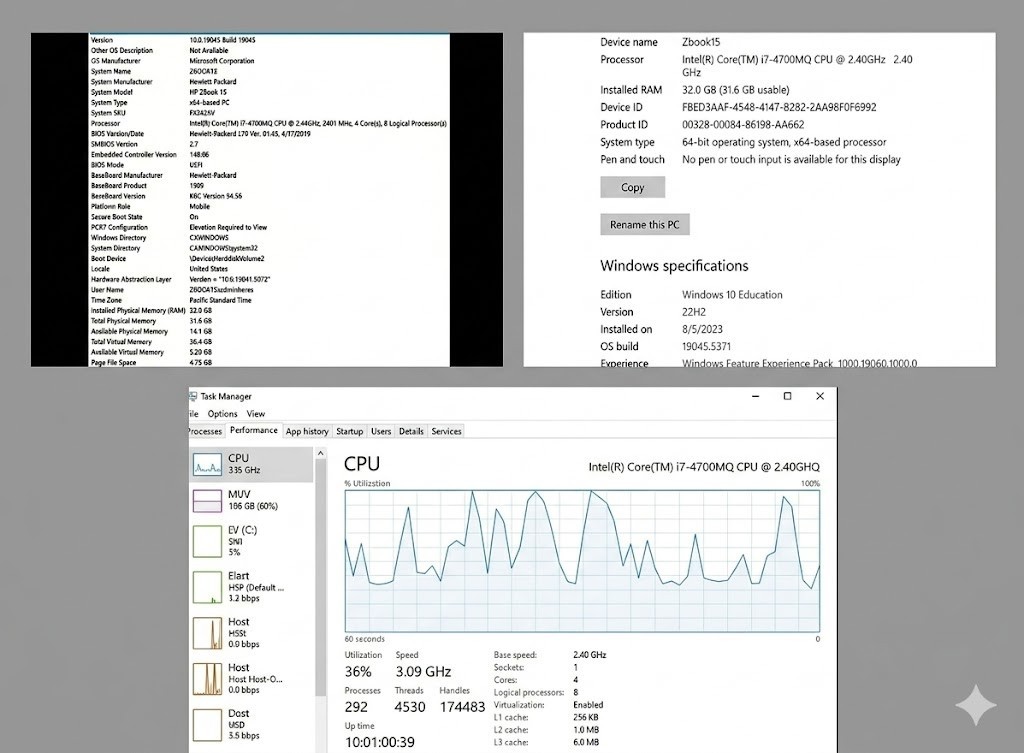Click the Copy button under device specifications

632,187
